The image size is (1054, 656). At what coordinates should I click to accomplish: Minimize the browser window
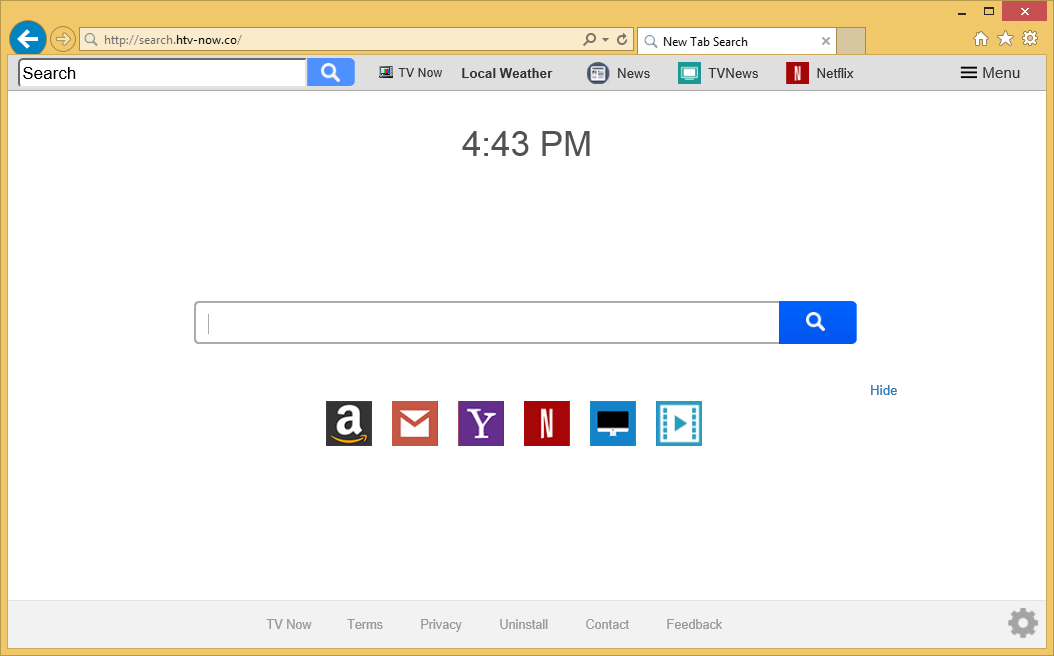point(962,11)
